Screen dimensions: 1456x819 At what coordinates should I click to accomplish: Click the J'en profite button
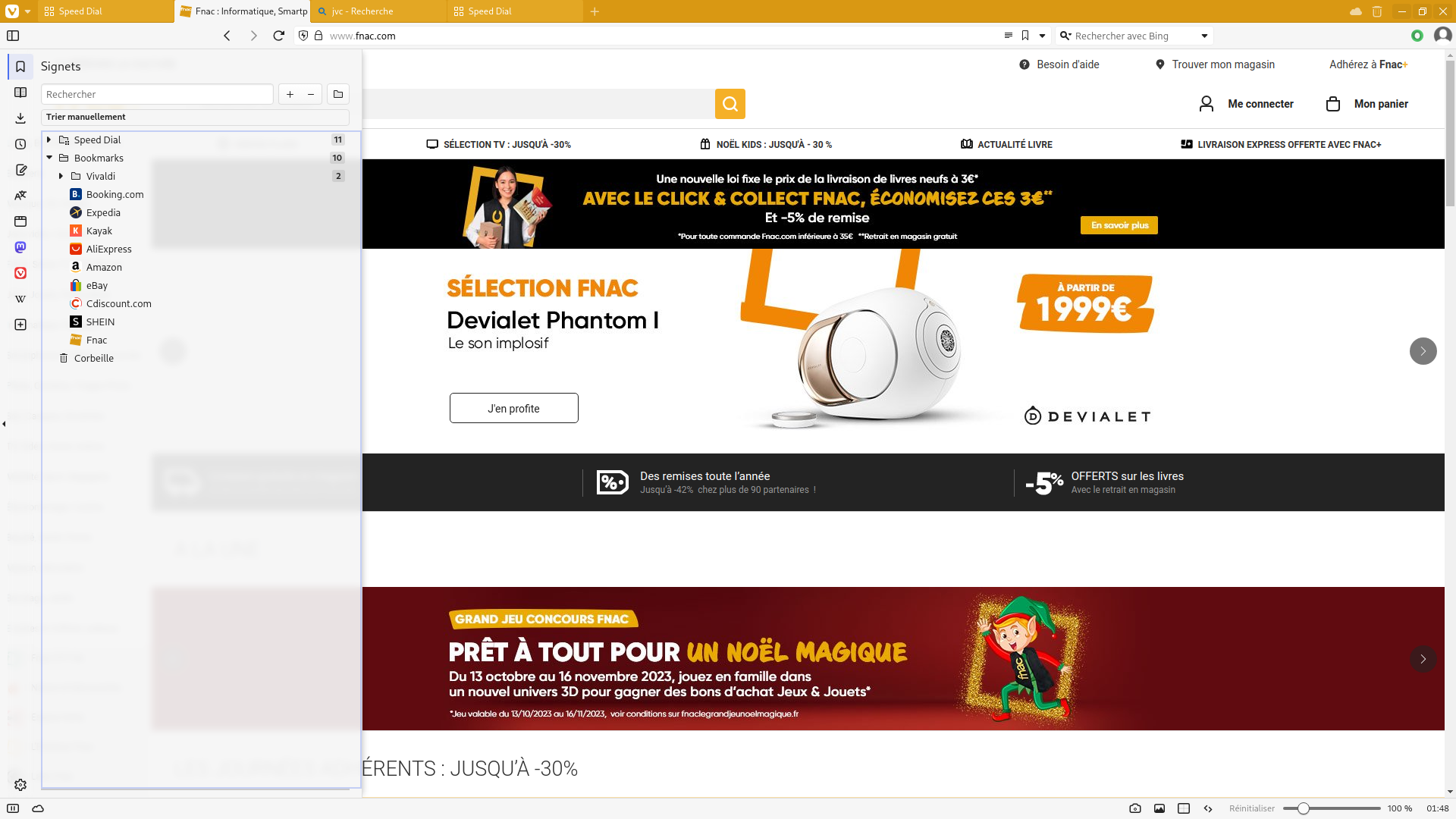tap(514, 408)
